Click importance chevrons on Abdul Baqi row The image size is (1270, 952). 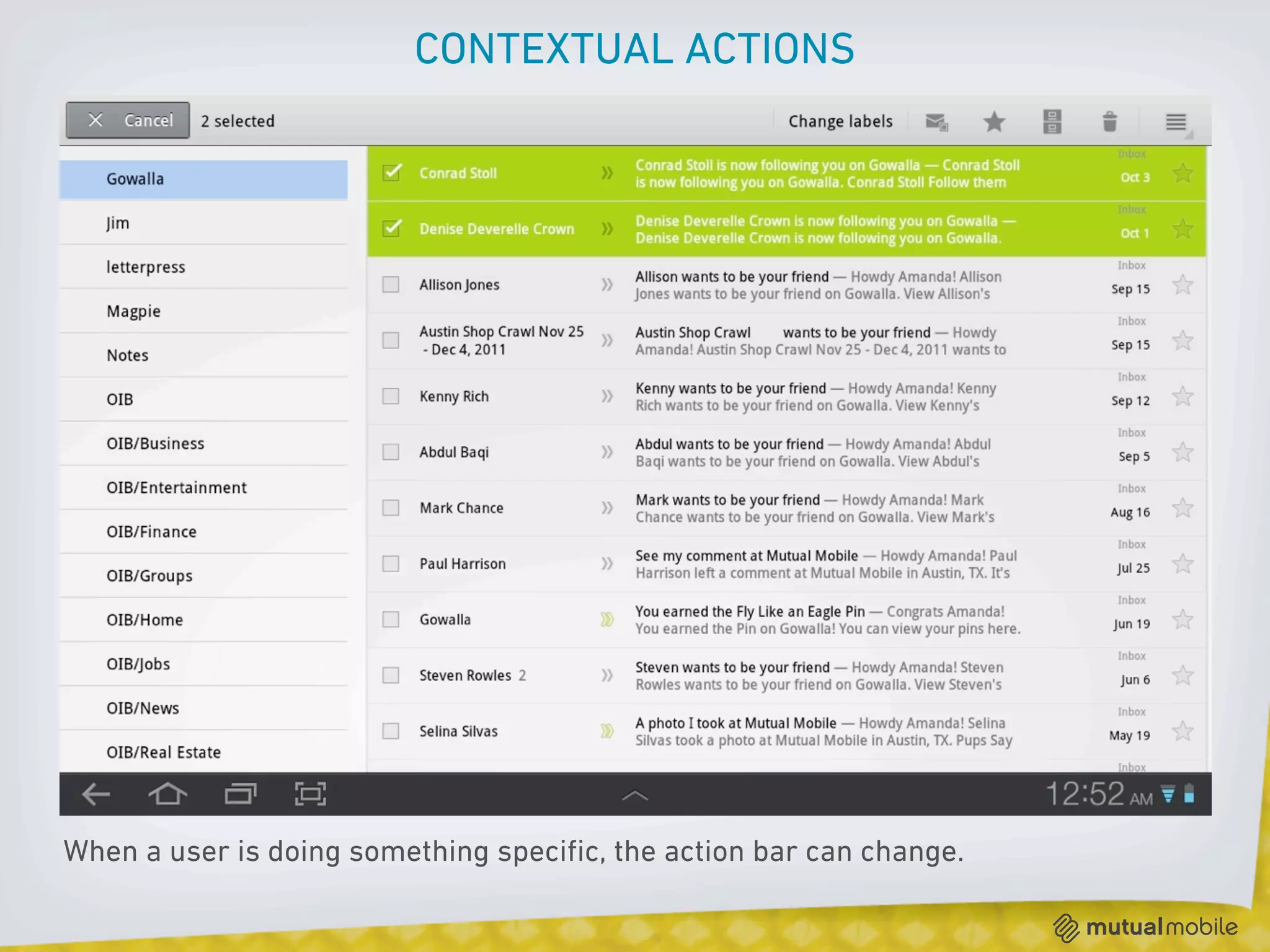pos(607,452)
